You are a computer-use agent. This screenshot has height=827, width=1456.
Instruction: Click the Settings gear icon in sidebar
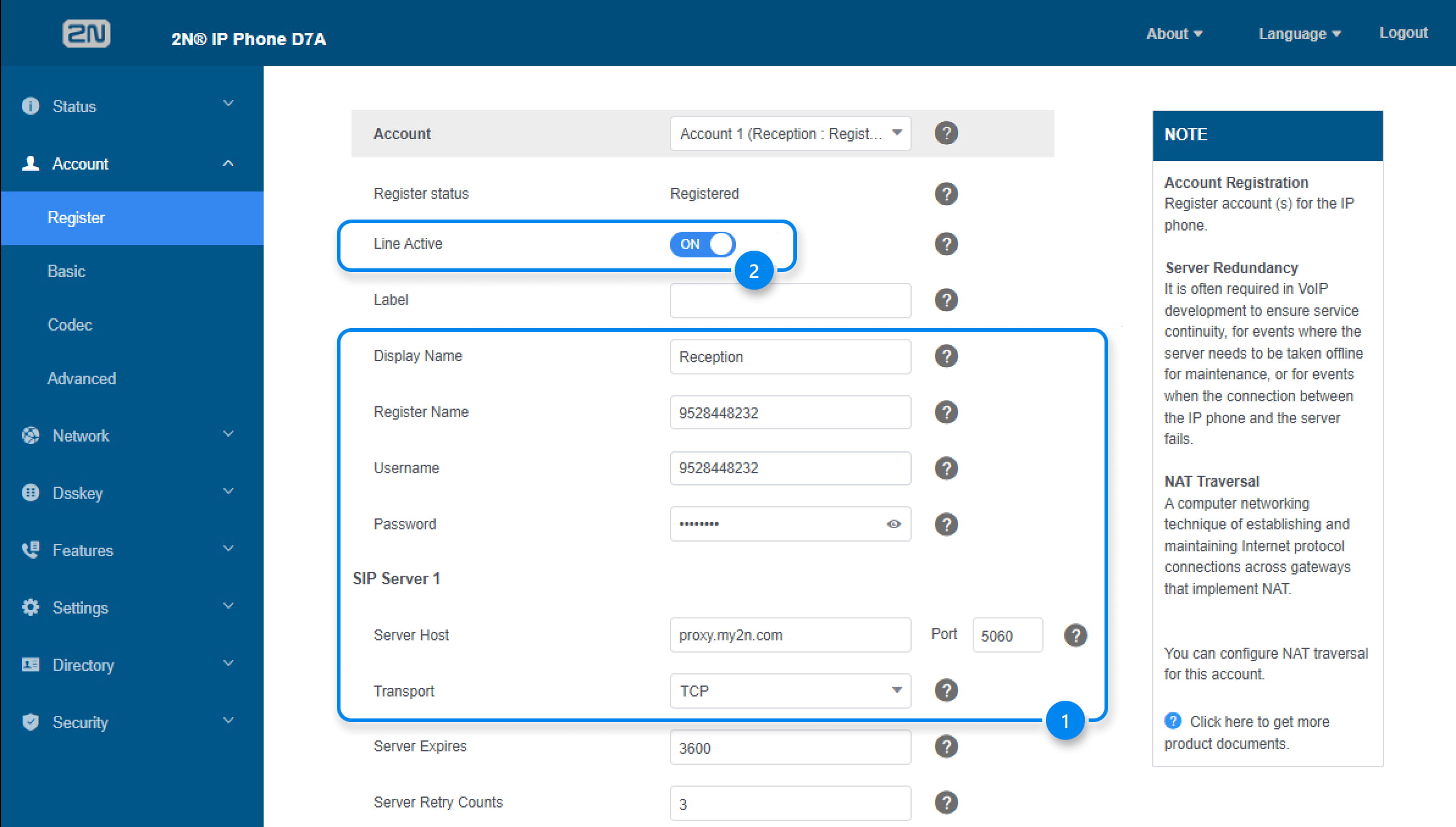click(31, 607)
